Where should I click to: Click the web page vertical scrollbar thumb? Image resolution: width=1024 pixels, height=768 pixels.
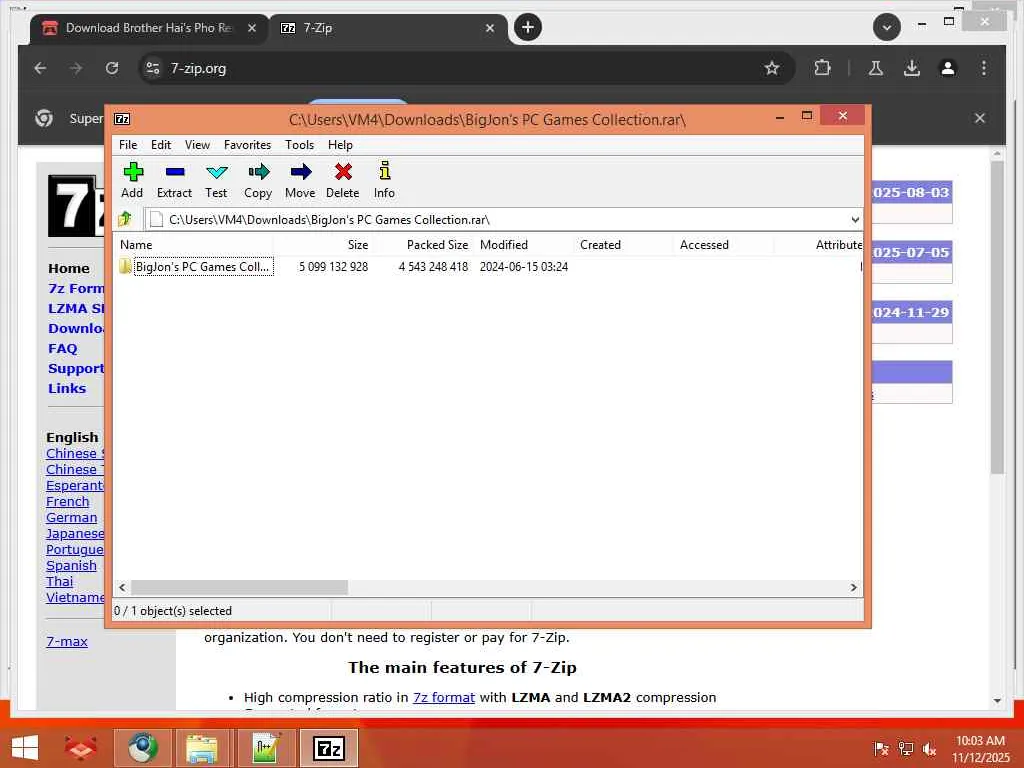pyautogui.click(x=997, y=317)
